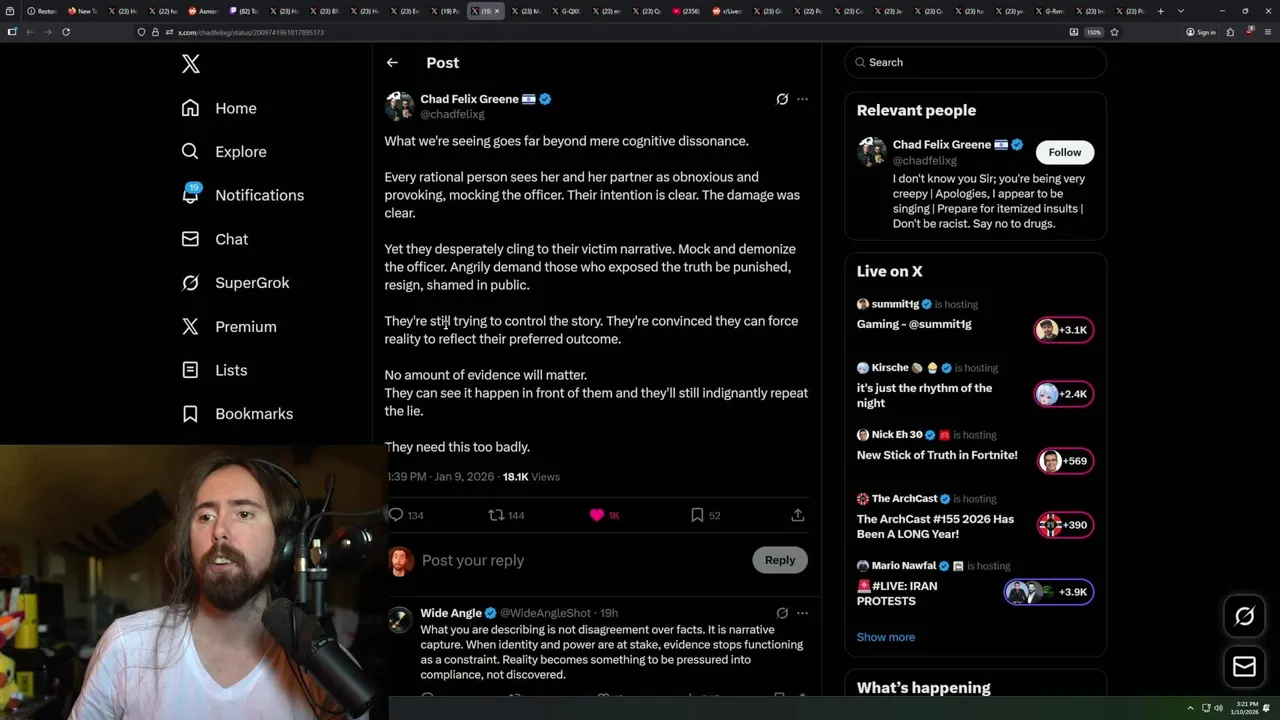Click Grok icon on Chad Felix Greene's post
This screenshot has width=1280, height=720.
pos(782,99)
